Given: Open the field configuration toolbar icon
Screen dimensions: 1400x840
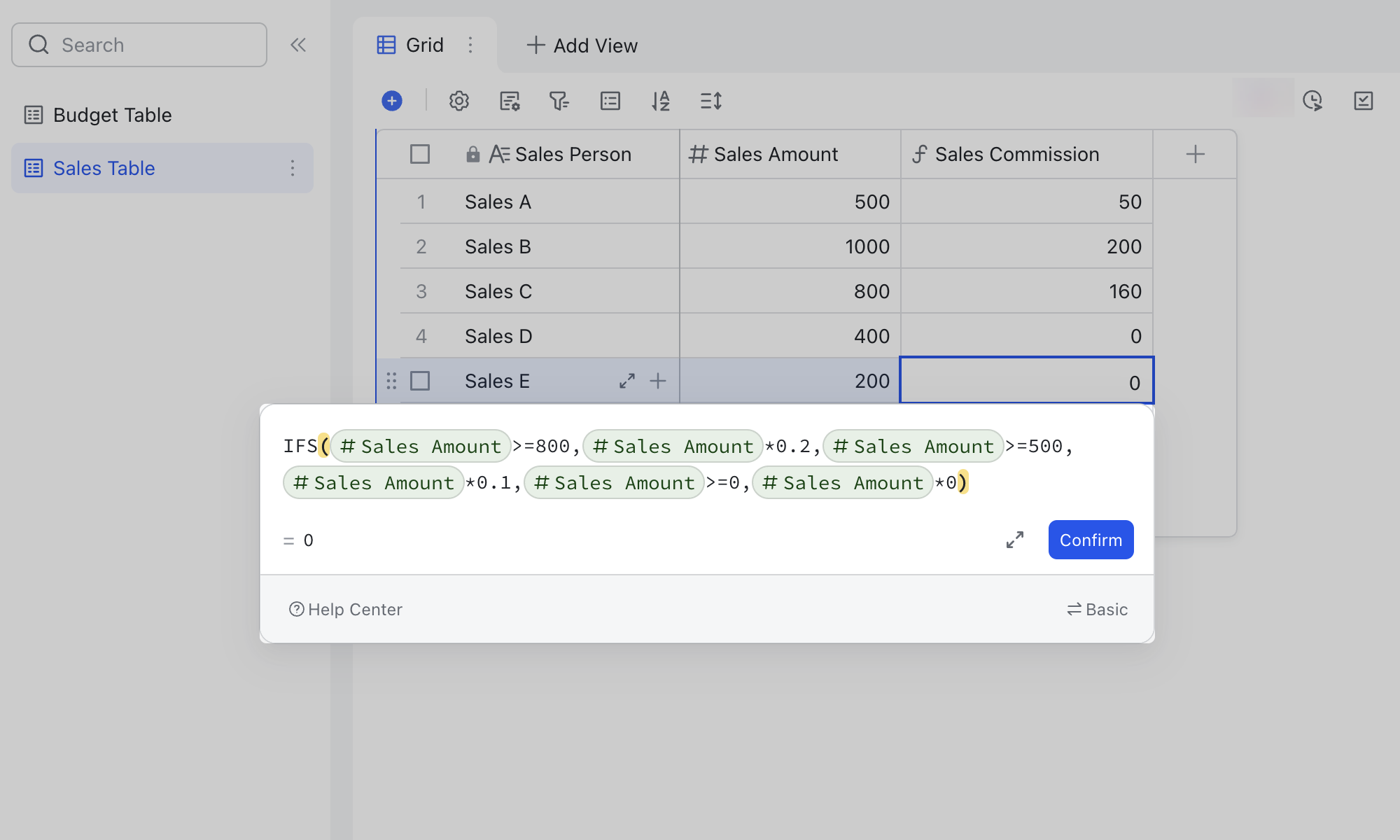Looking at the screenshot, I should click(x=510, y=101).
